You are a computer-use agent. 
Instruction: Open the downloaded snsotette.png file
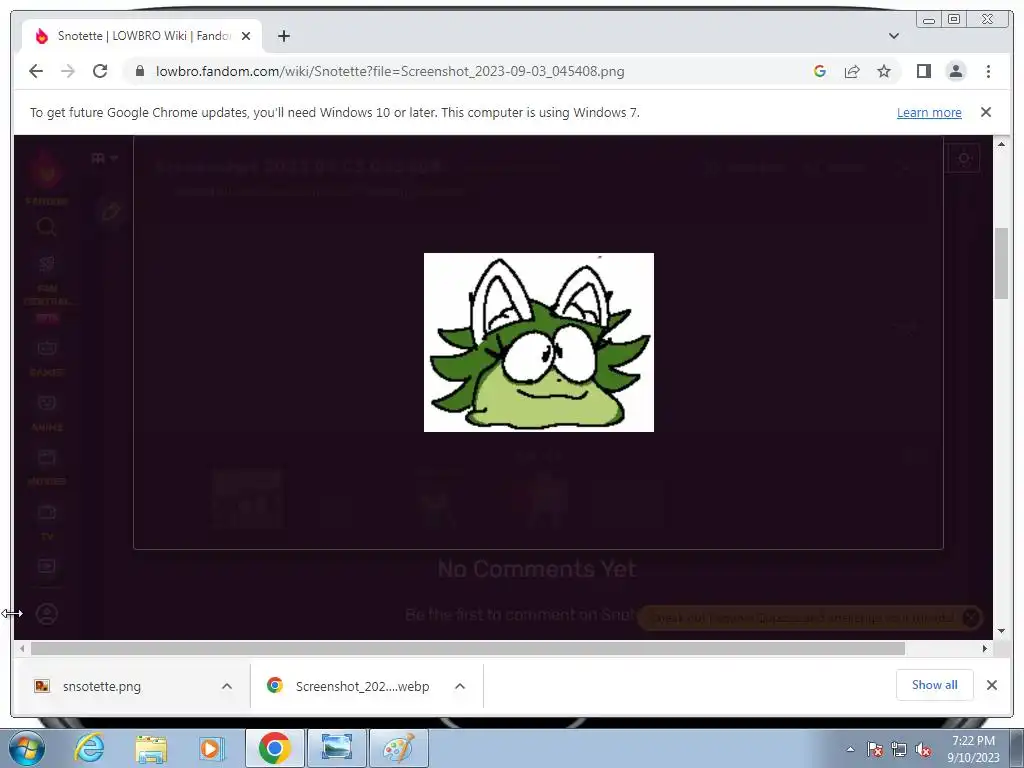(101, 686)
